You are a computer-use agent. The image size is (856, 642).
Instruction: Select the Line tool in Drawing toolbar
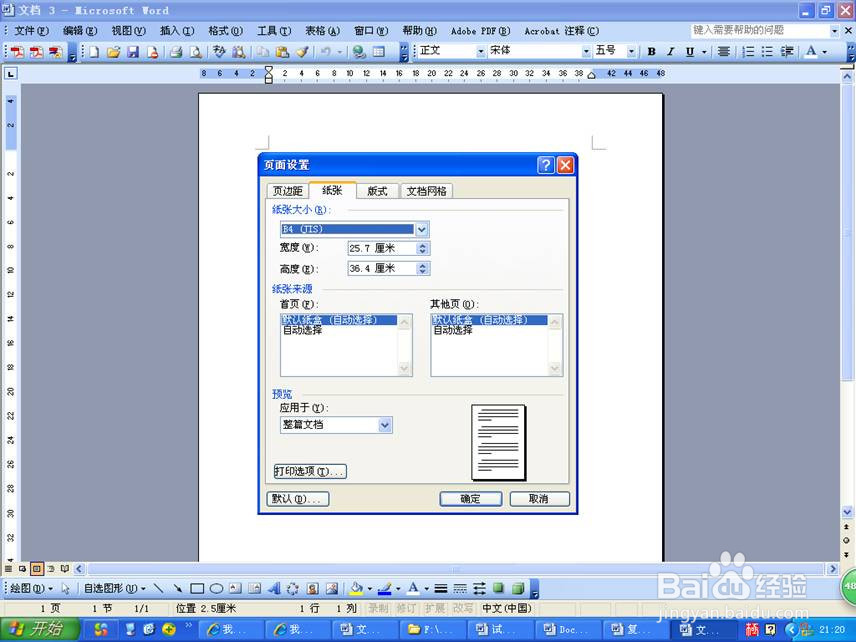pyautogui.click(x=159, y=588)
